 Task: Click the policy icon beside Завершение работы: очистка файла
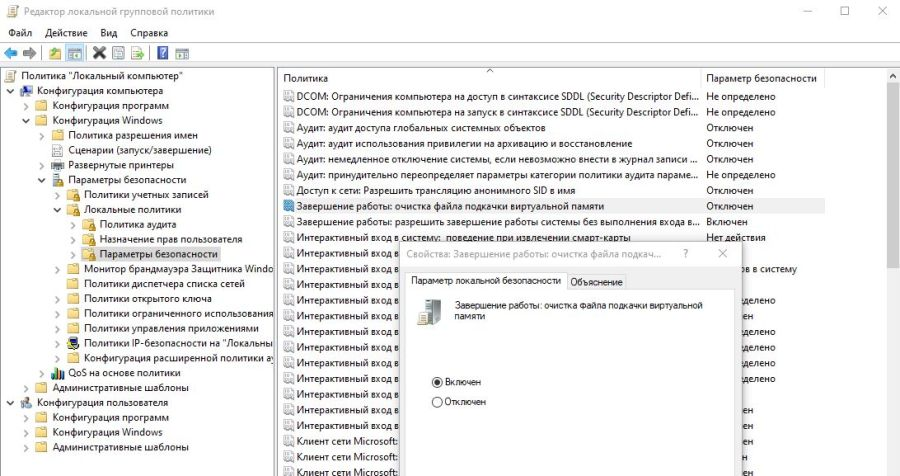(289, 206)
